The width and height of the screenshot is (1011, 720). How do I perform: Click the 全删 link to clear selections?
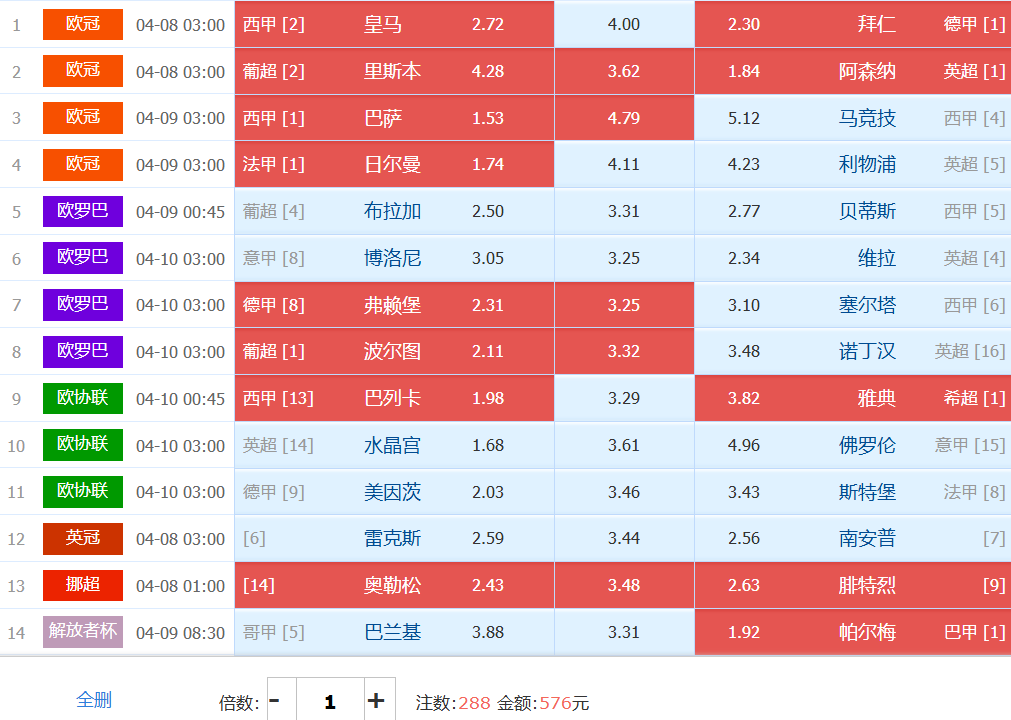(94, 699)
